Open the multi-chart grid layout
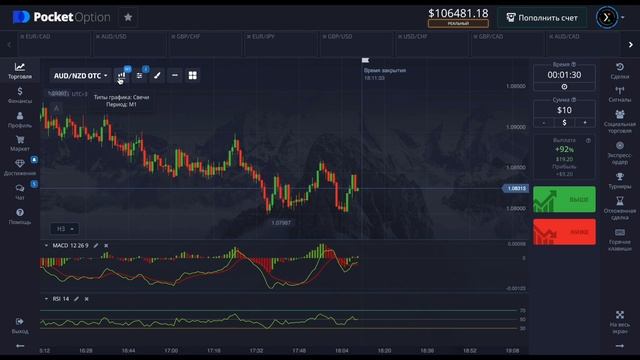Image resolution: width=640 pixels, height=360 pixels. tap(193, 76)
